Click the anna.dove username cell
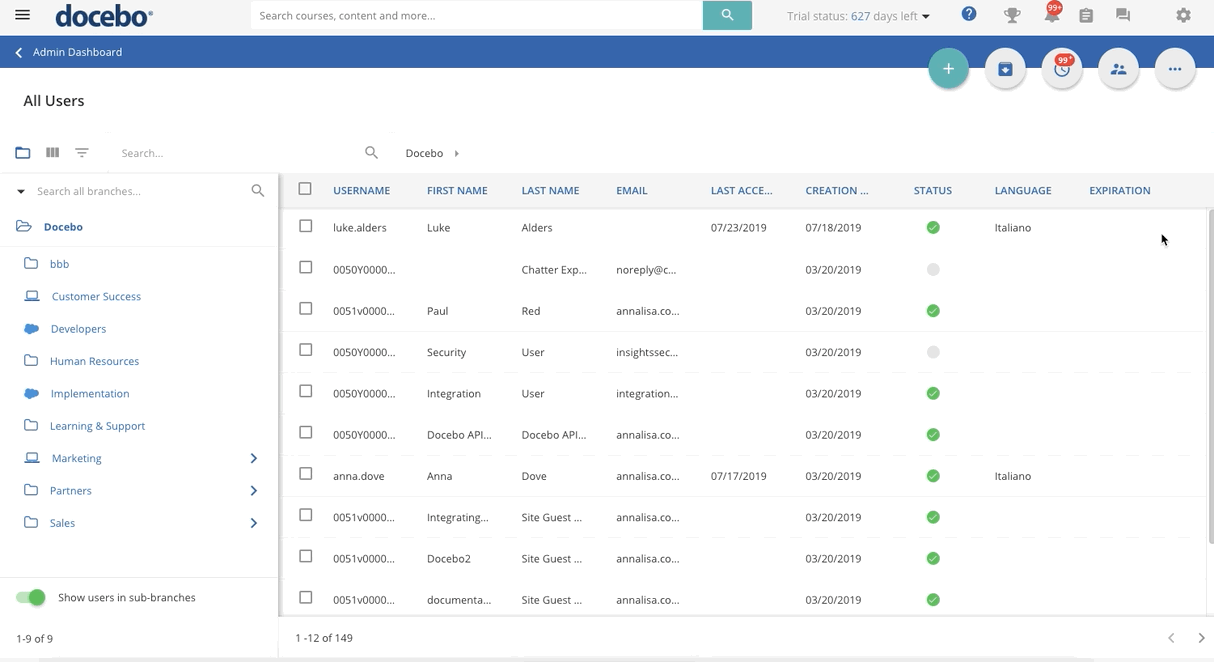This screenshot has height=662, width=1214. pos(359,476)
